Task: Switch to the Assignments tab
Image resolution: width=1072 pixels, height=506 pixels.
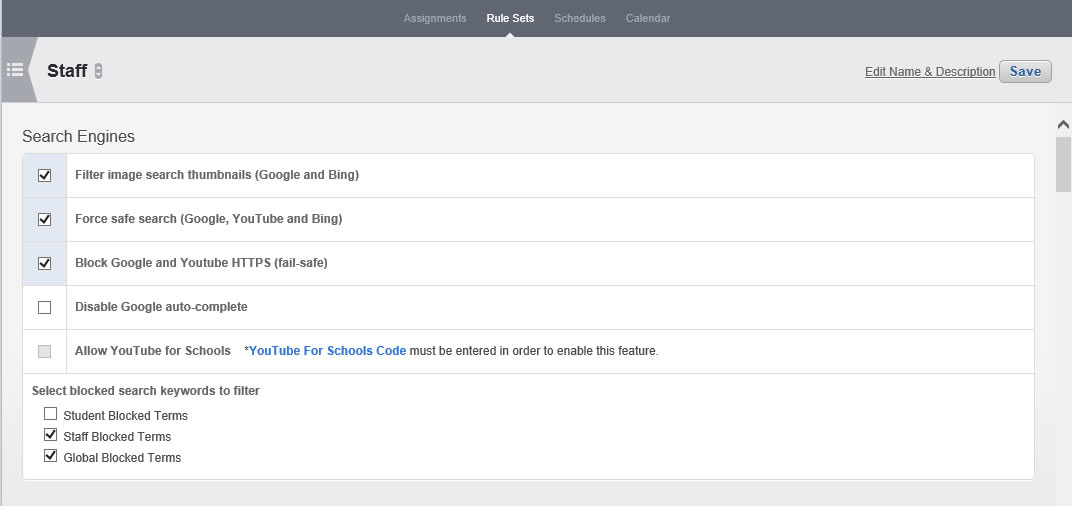Action: pos(434,18)
